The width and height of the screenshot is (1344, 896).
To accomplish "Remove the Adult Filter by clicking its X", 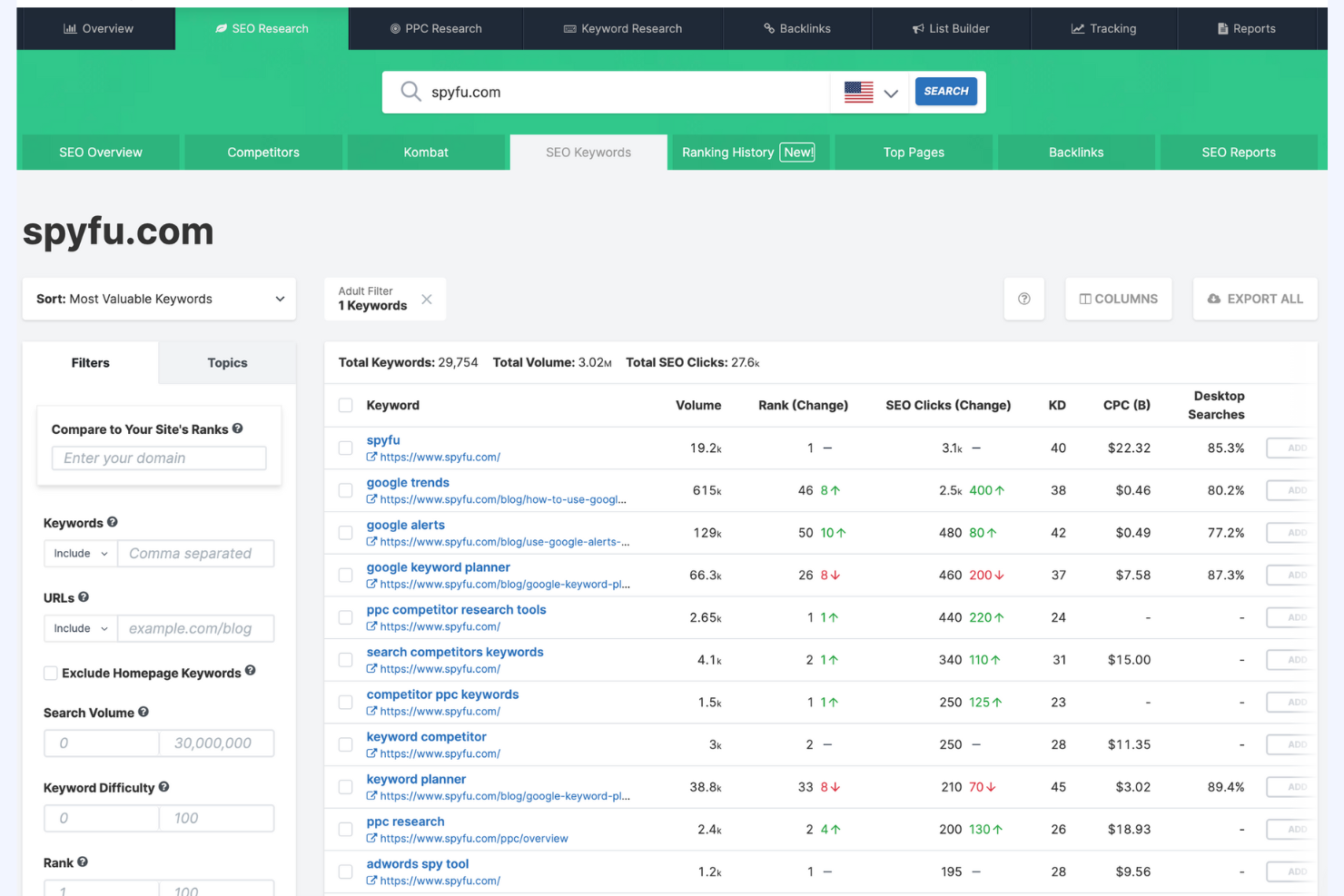I will (x=427, y=299).
